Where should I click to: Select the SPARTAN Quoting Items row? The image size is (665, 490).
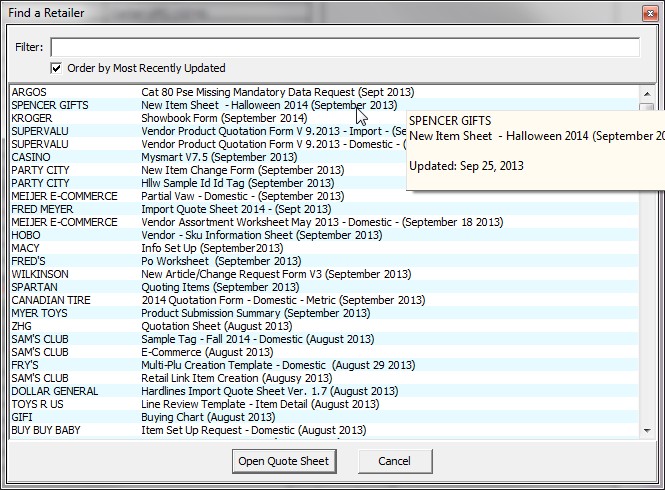[x=324, y=287]
